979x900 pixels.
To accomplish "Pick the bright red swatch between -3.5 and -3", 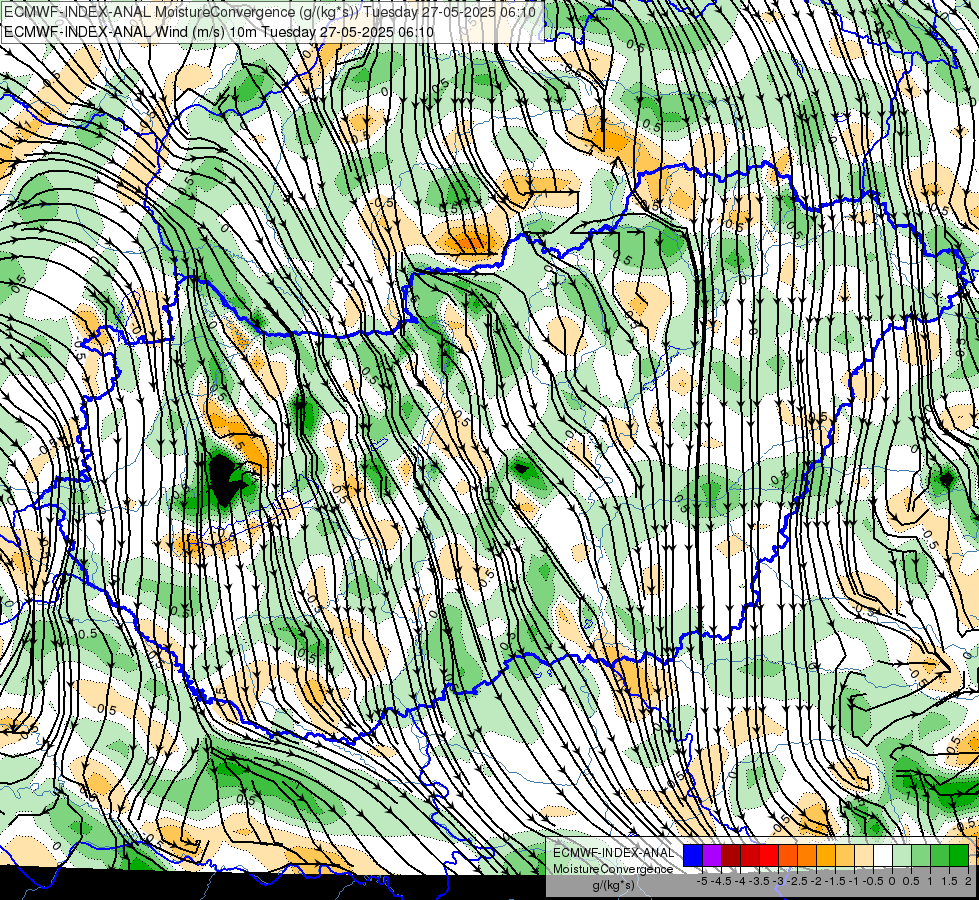I will (x=769, y=856).
